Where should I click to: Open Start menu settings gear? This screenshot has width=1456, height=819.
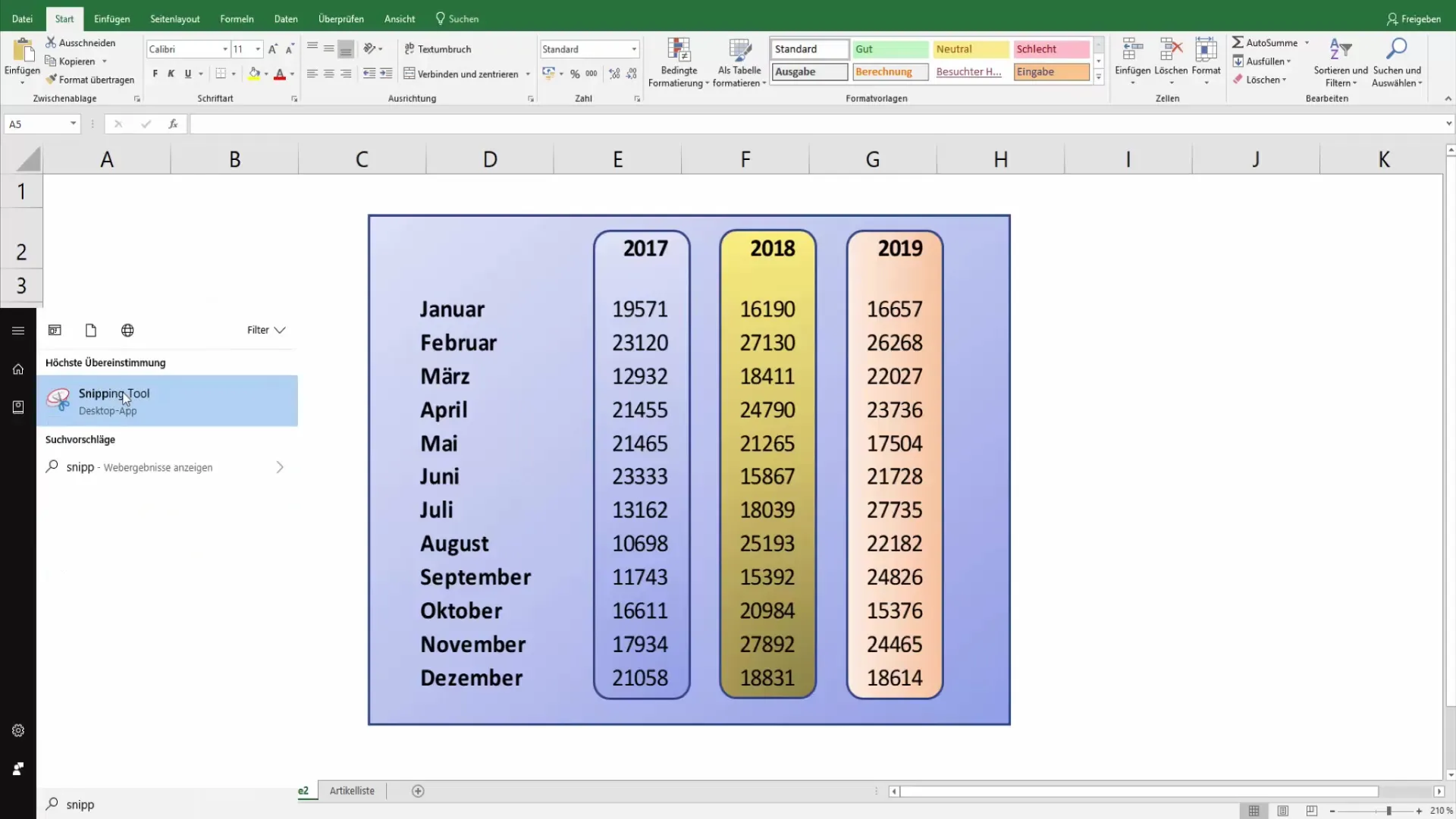coord(18,730)
